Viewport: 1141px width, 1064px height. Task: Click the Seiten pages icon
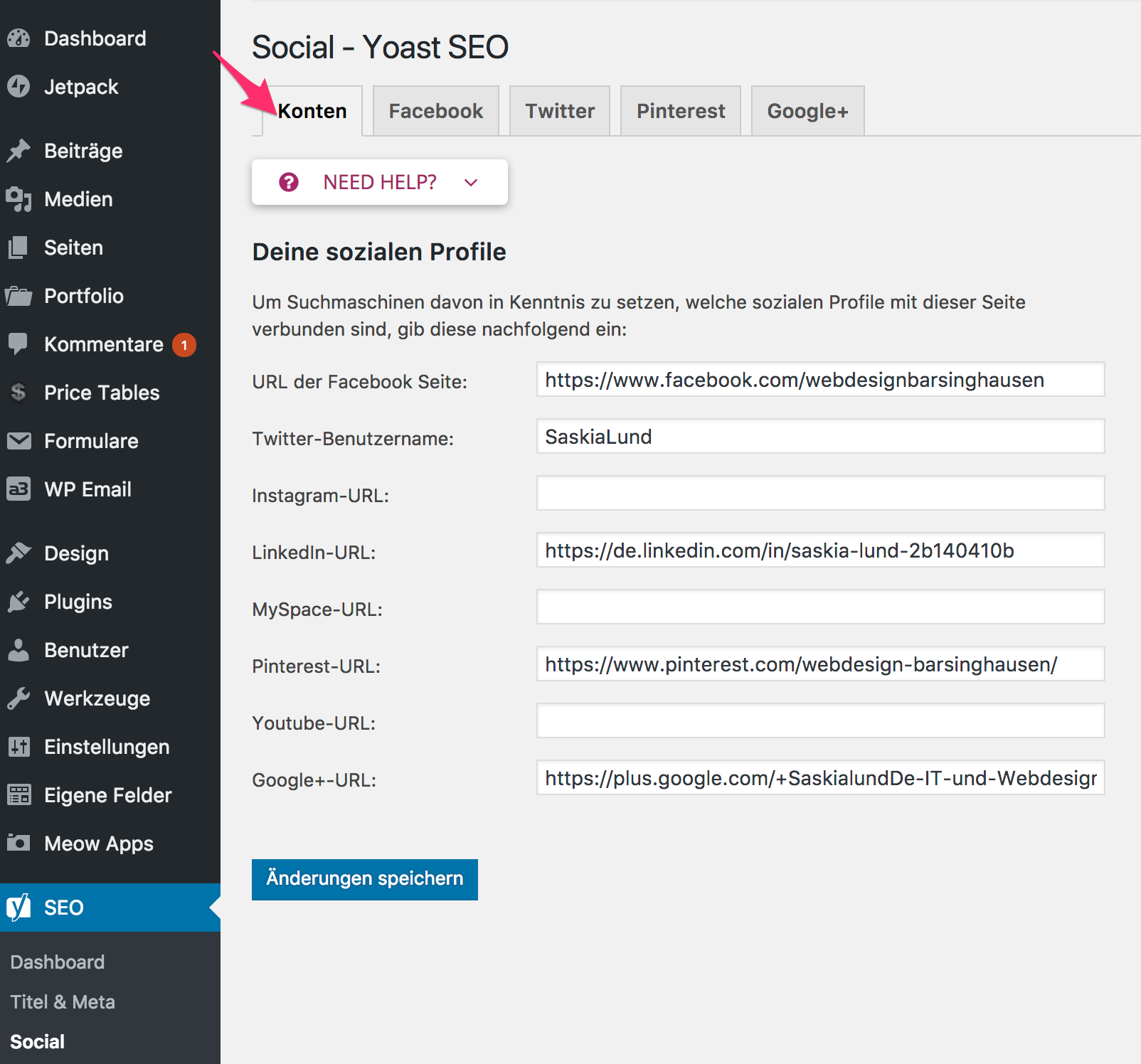point(18,248)
